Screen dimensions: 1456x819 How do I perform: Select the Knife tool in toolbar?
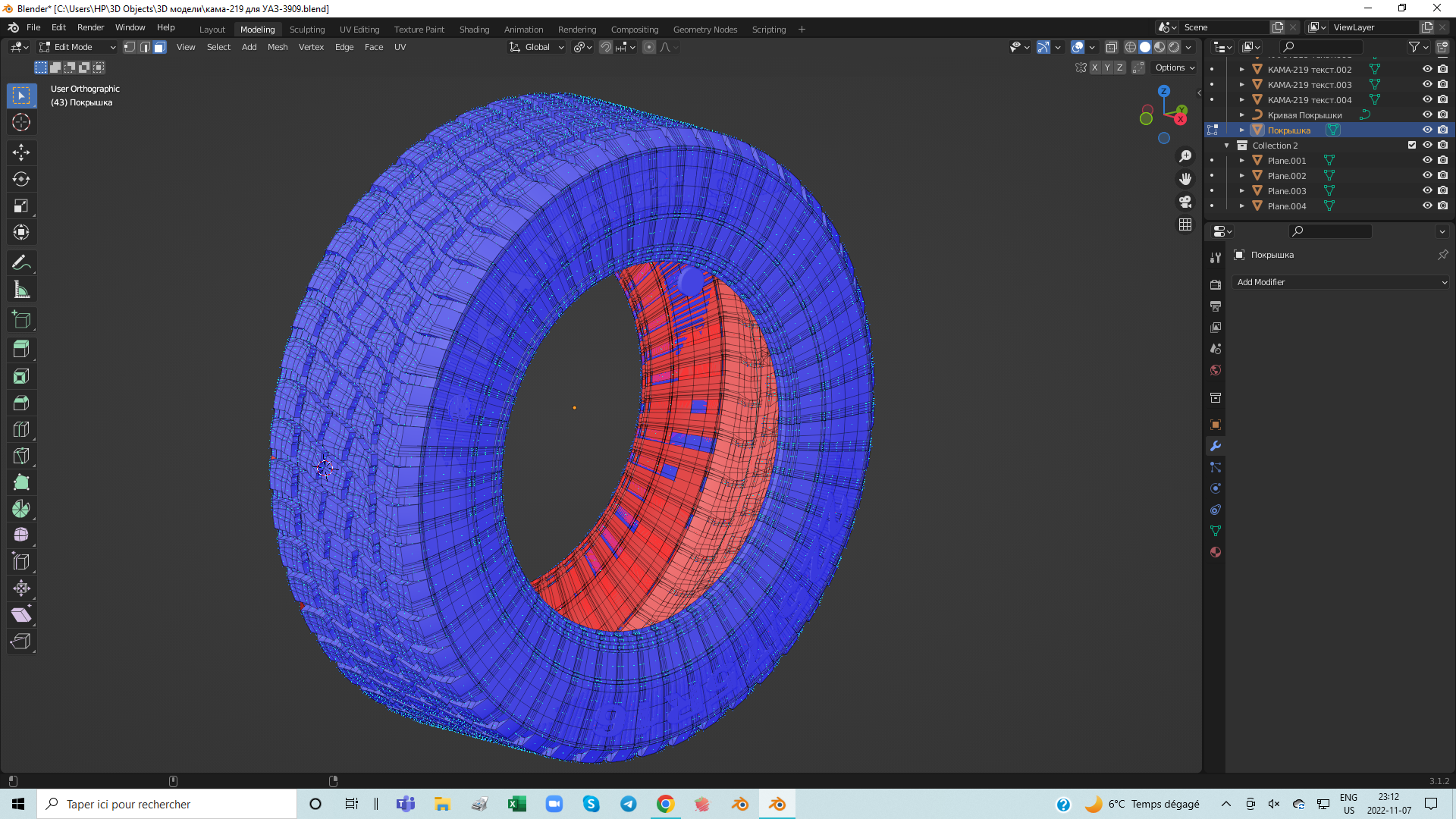tap(21, 456)
